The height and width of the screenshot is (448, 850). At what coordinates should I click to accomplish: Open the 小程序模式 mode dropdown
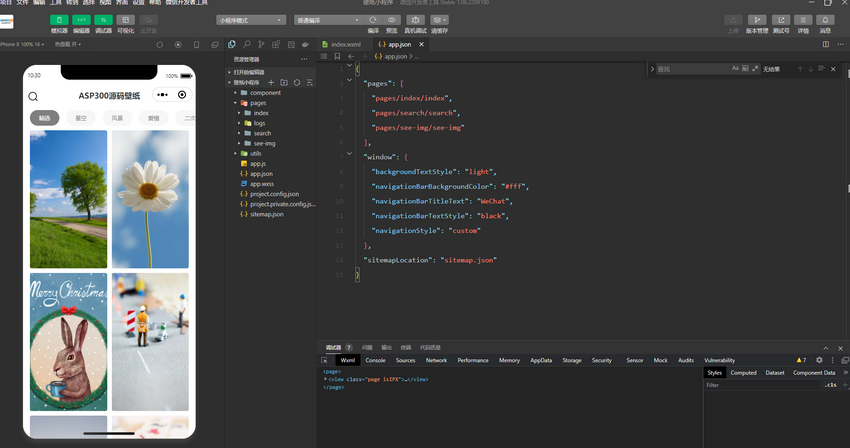coord(251,20)
